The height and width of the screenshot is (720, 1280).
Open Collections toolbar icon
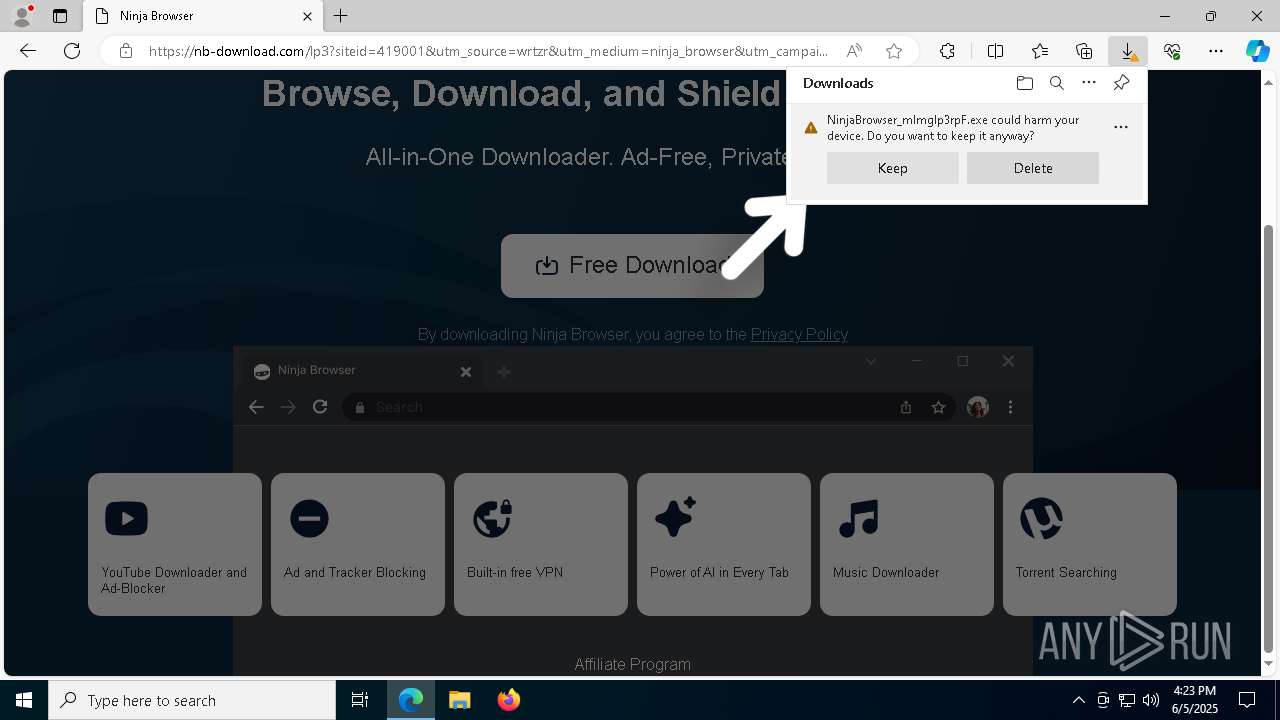point(1084,51)
